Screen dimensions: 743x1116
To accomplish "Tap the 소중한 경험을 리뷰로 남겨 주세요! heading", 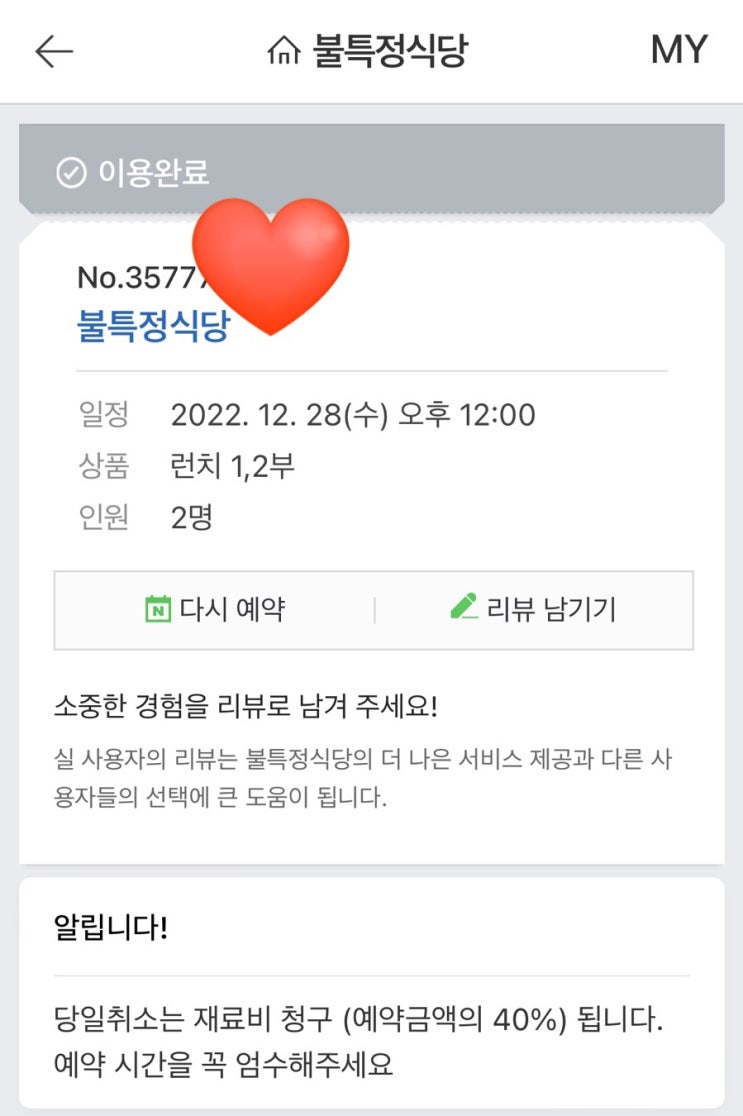I will pyautogui.click(x=246, y=706).
